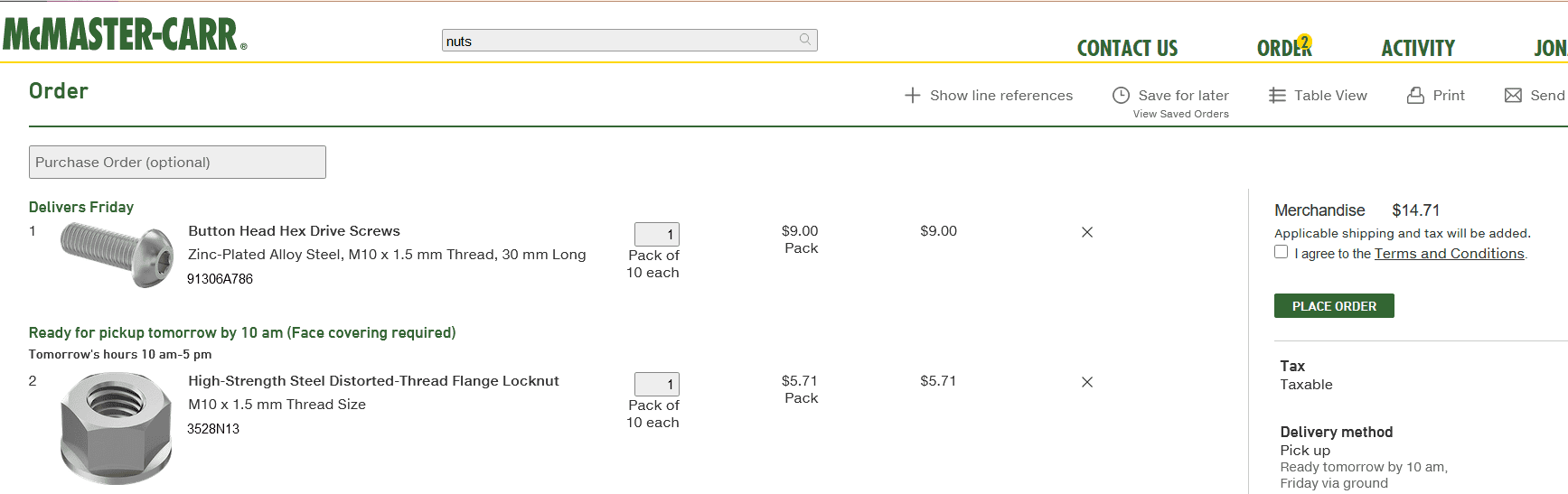Click the plus icon for line references
1568x494 pixels.
click(913, 96)
